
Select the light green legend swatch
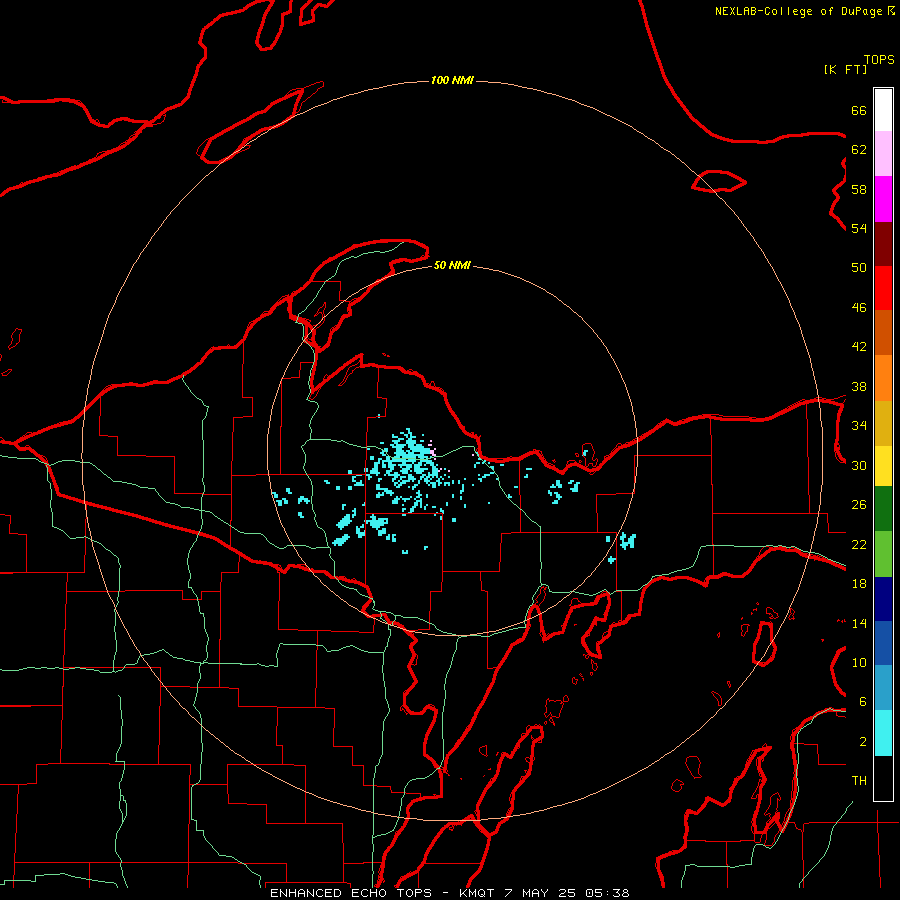883,554
